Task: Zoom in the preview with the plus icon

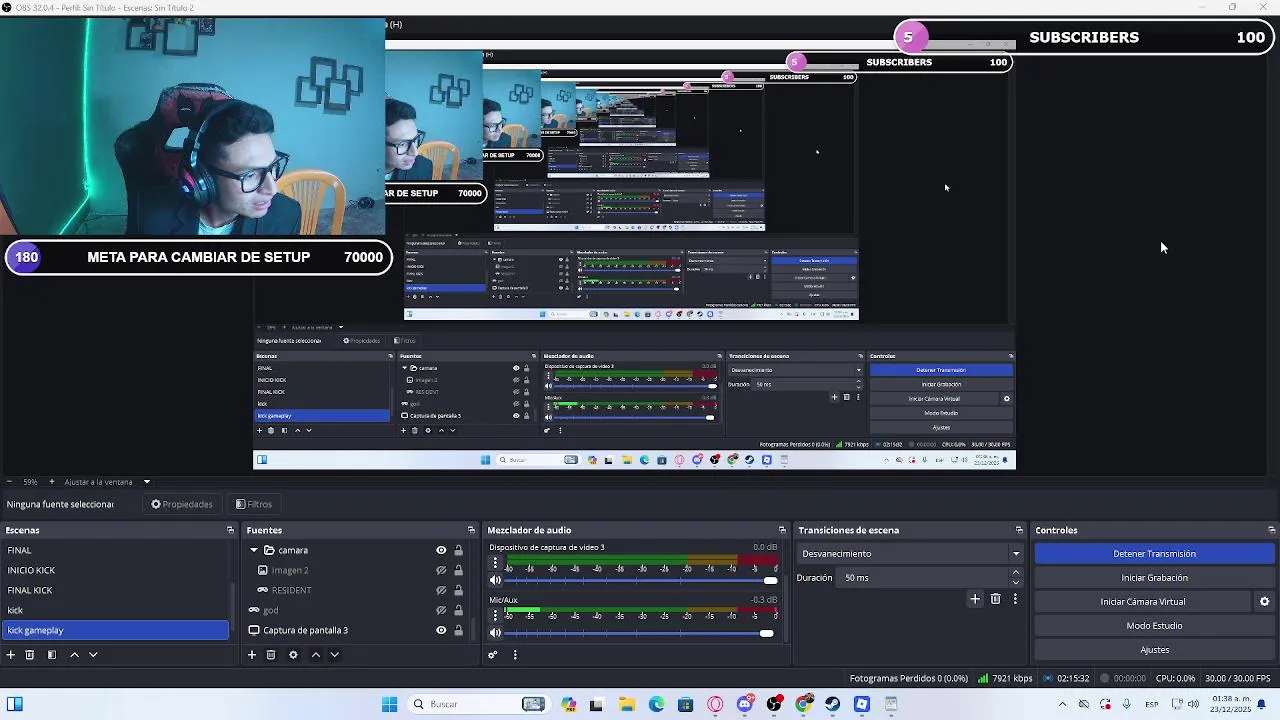Action: coord(52,482)
